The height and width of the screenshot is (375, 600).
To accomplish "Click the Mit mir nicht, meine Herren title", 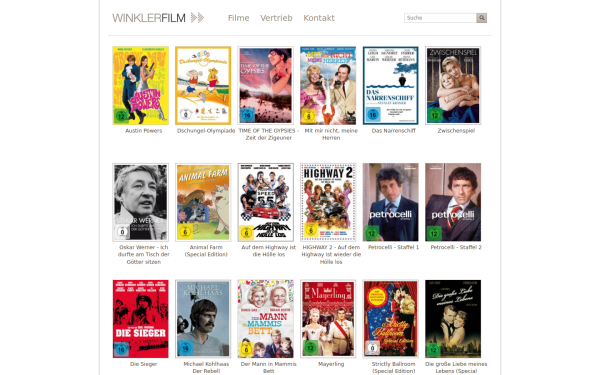I will pyautogui.click(x=331, y=134).
